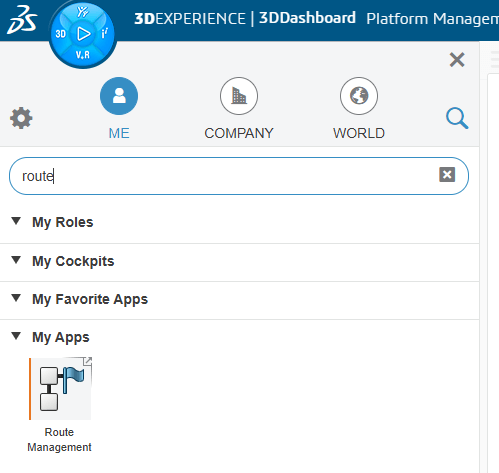The height and width of the screenshot is (473, 499).
Task: Click the Platform Management dashboard title
Action: tap(432, 19)
